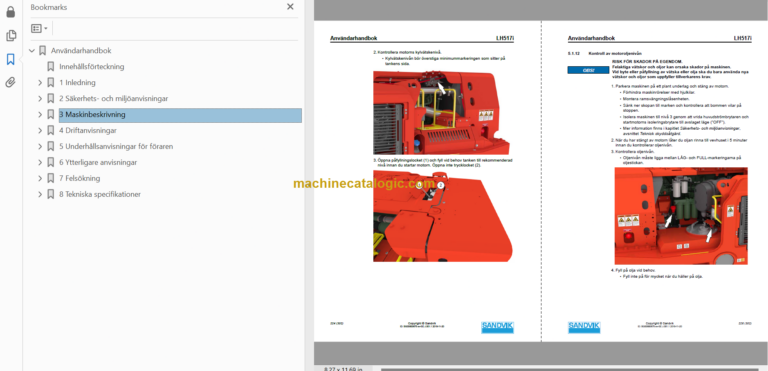This screenshot has height=371, width=768.
Task: Click bookmark icon beside 4 Driftanvisningar
Action: (50, 130)
